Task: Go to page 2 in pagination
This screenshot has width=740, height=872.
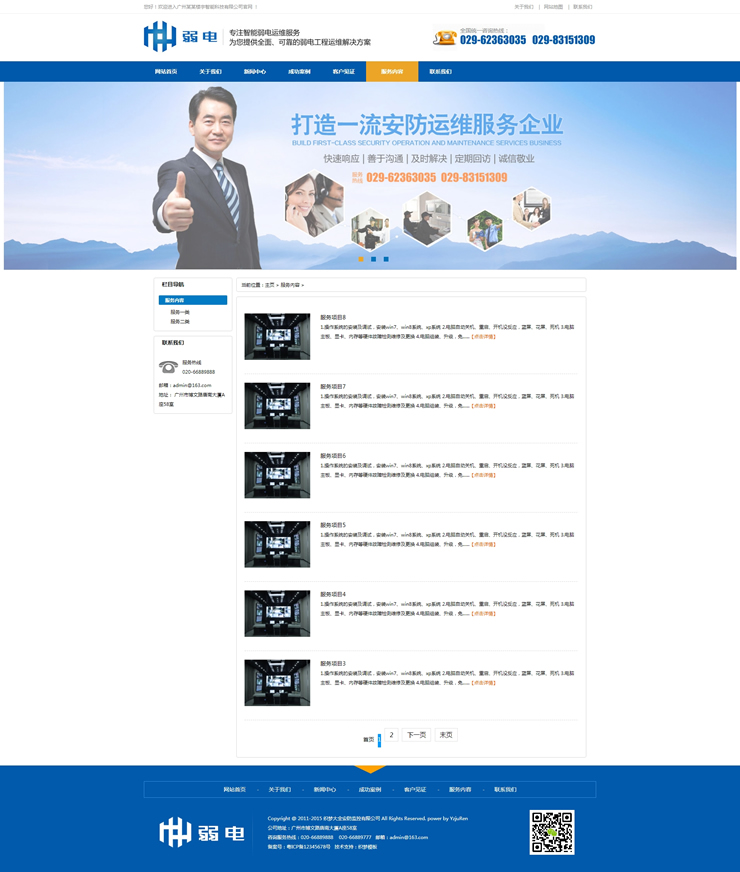Action: pyautogui.click(x=391, y=735)
